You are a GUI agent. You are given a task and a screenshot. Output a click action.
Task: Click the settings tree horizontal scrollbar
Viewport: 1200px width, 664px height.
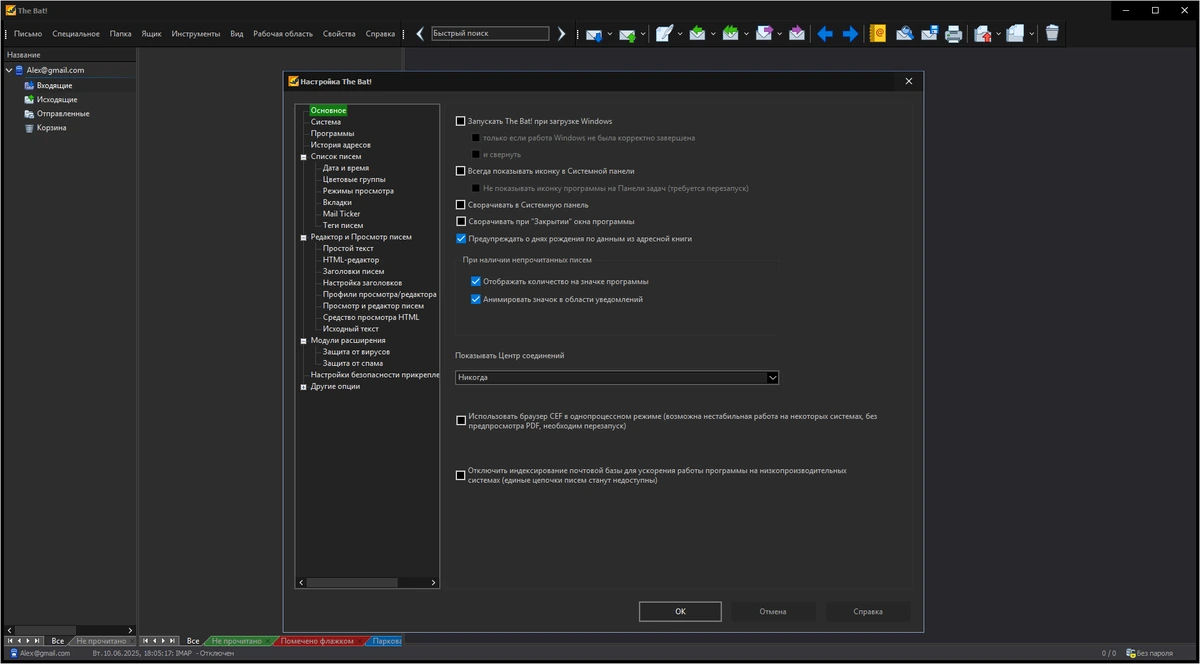[368, 582]
